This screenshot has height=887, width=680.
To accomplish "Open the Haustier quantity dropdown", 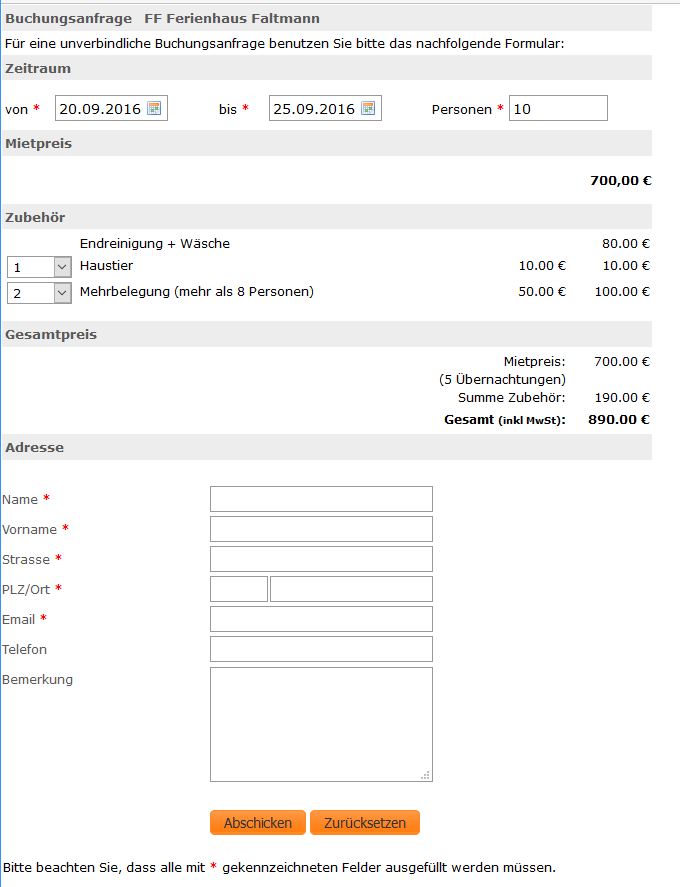I will [x=39, y=267].
